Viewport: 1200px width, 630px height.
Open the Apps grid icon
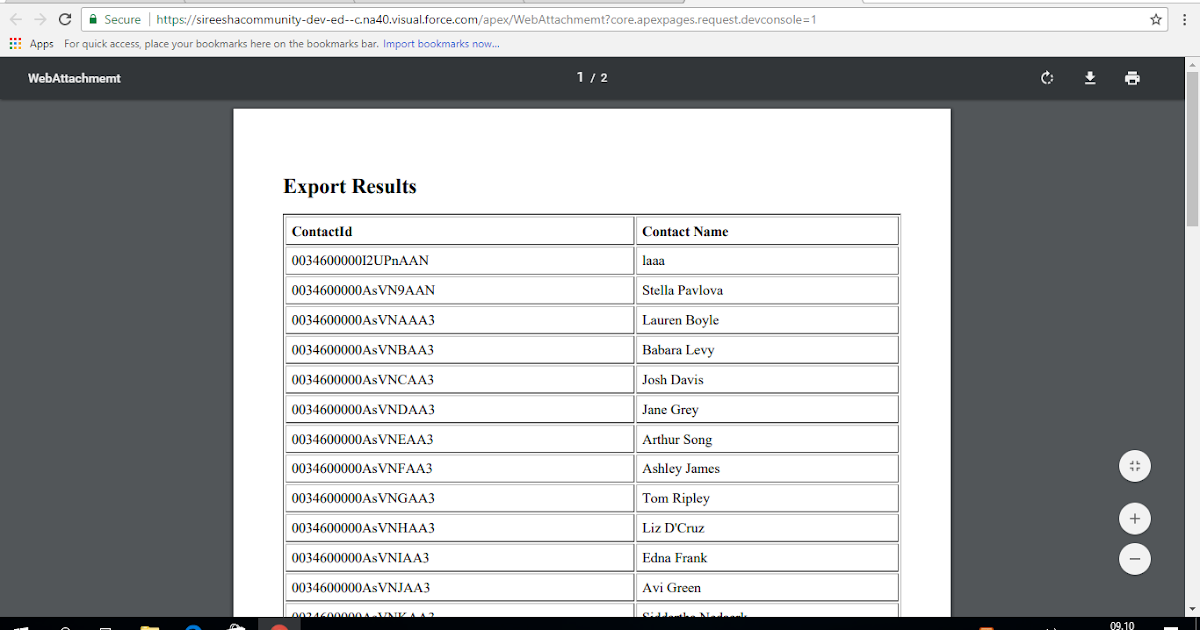[x=14, y=43]
